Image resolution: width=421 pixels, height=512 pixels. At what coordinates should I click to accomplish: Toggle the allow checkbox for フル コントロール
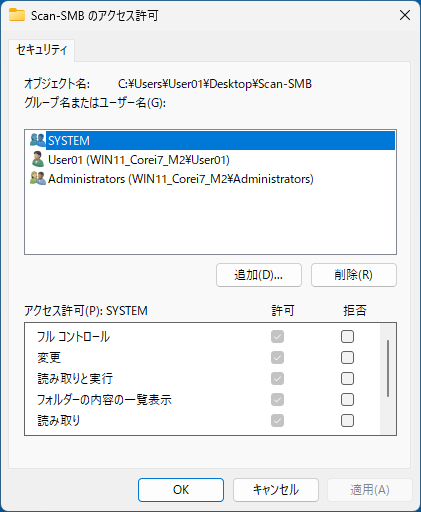click(277, 337)
